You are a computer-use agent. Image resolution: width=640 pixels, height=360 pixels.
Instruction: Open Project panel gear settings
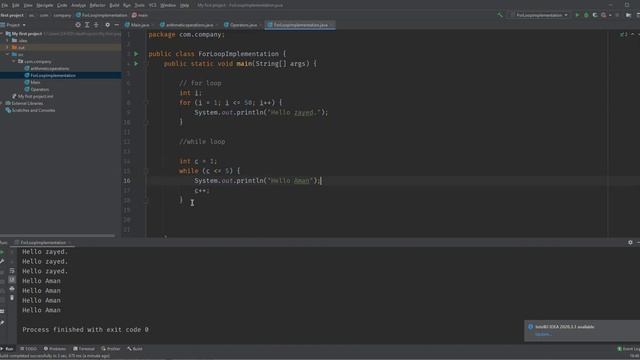(107, 25)
